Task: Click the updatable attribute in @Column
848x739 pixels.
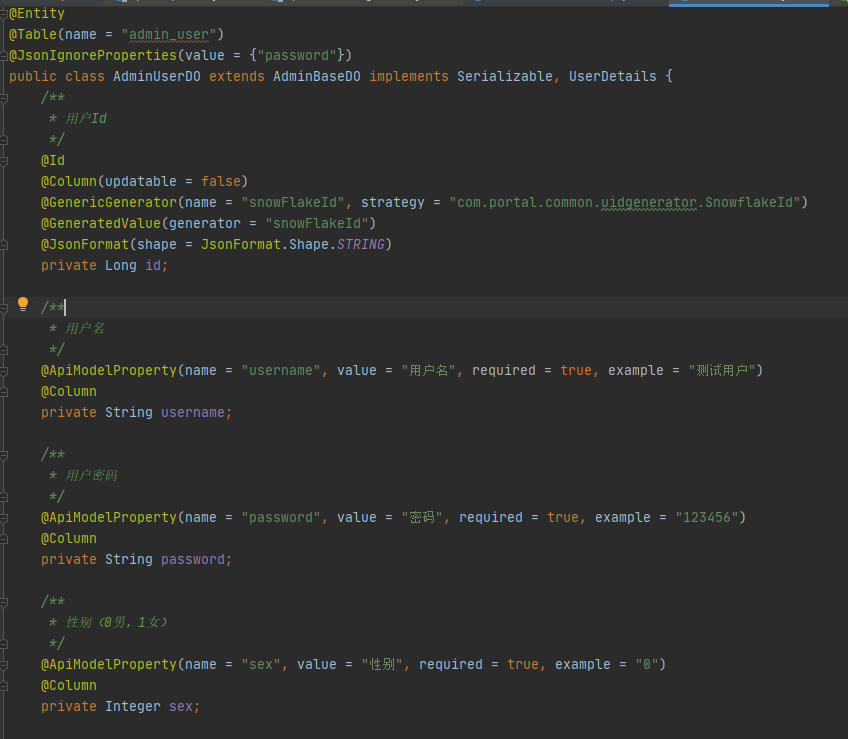Action: pos(141,182)
